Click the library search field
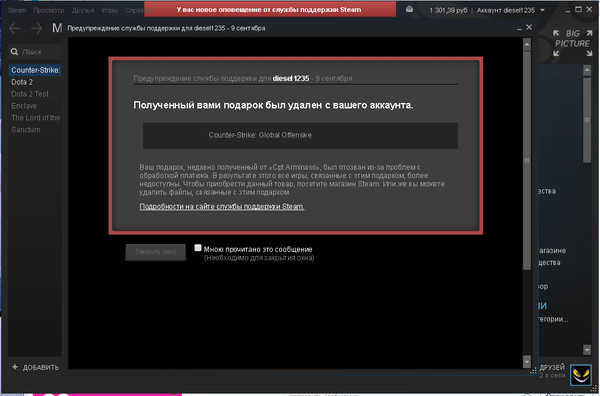Screen dimensions: 600x396 34,52
